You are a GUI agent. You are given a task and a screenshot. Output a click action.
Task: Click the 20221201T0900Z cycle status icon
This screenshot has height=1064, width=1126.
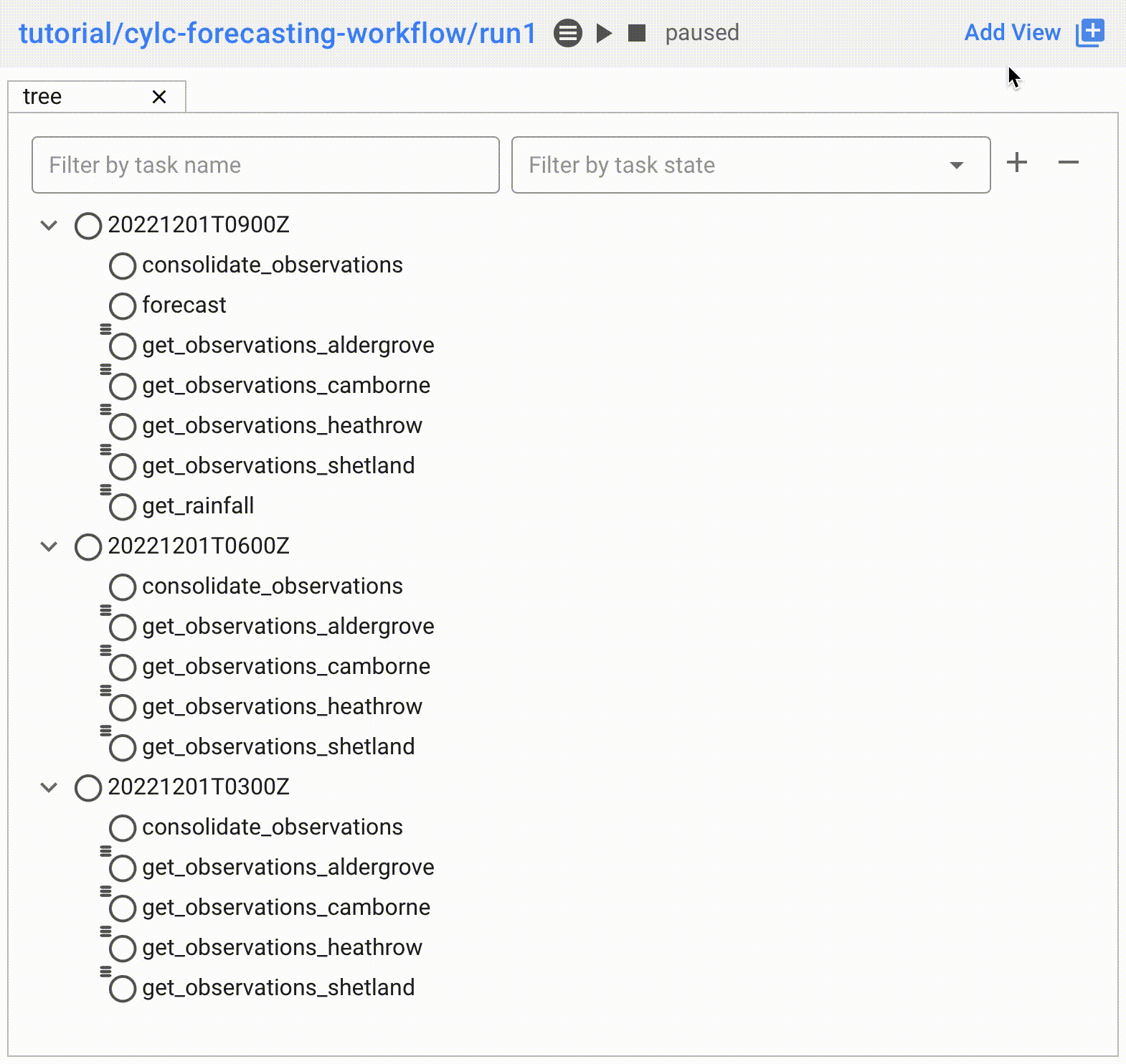click(x=88, y=226)
